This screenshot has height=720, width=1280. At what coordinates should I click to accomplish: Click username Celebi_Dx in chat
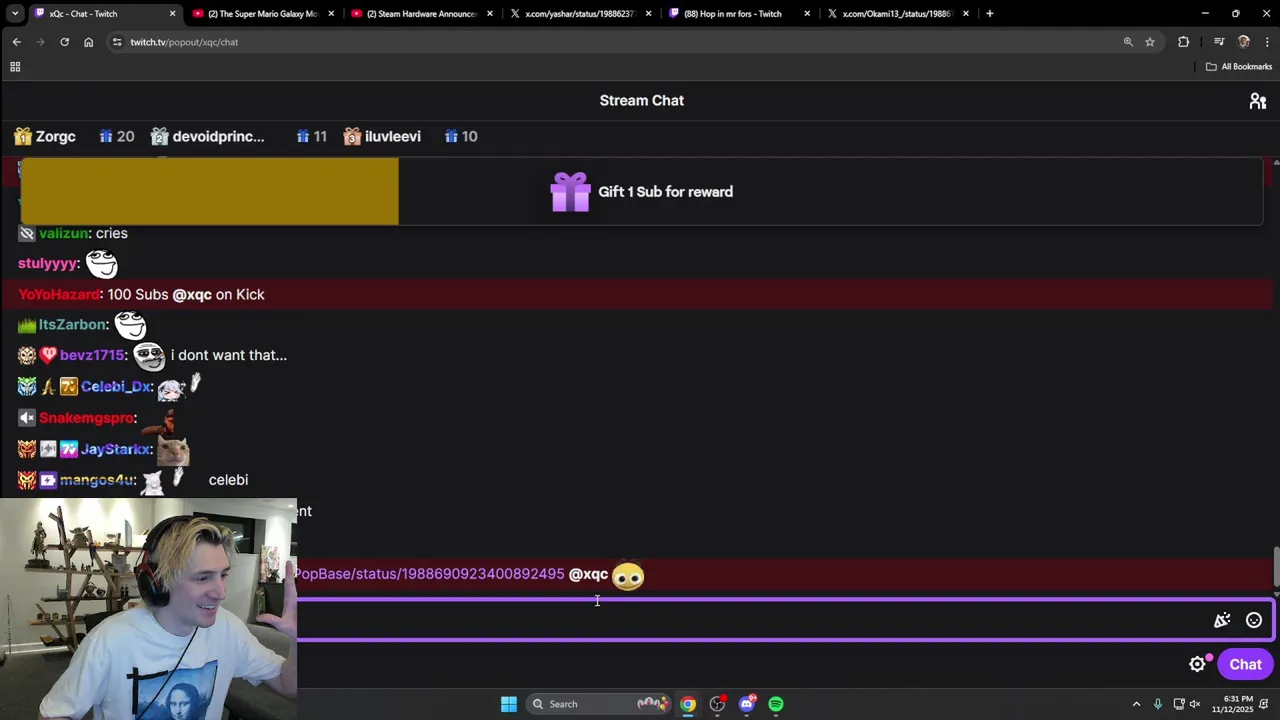tap(116, 387)
